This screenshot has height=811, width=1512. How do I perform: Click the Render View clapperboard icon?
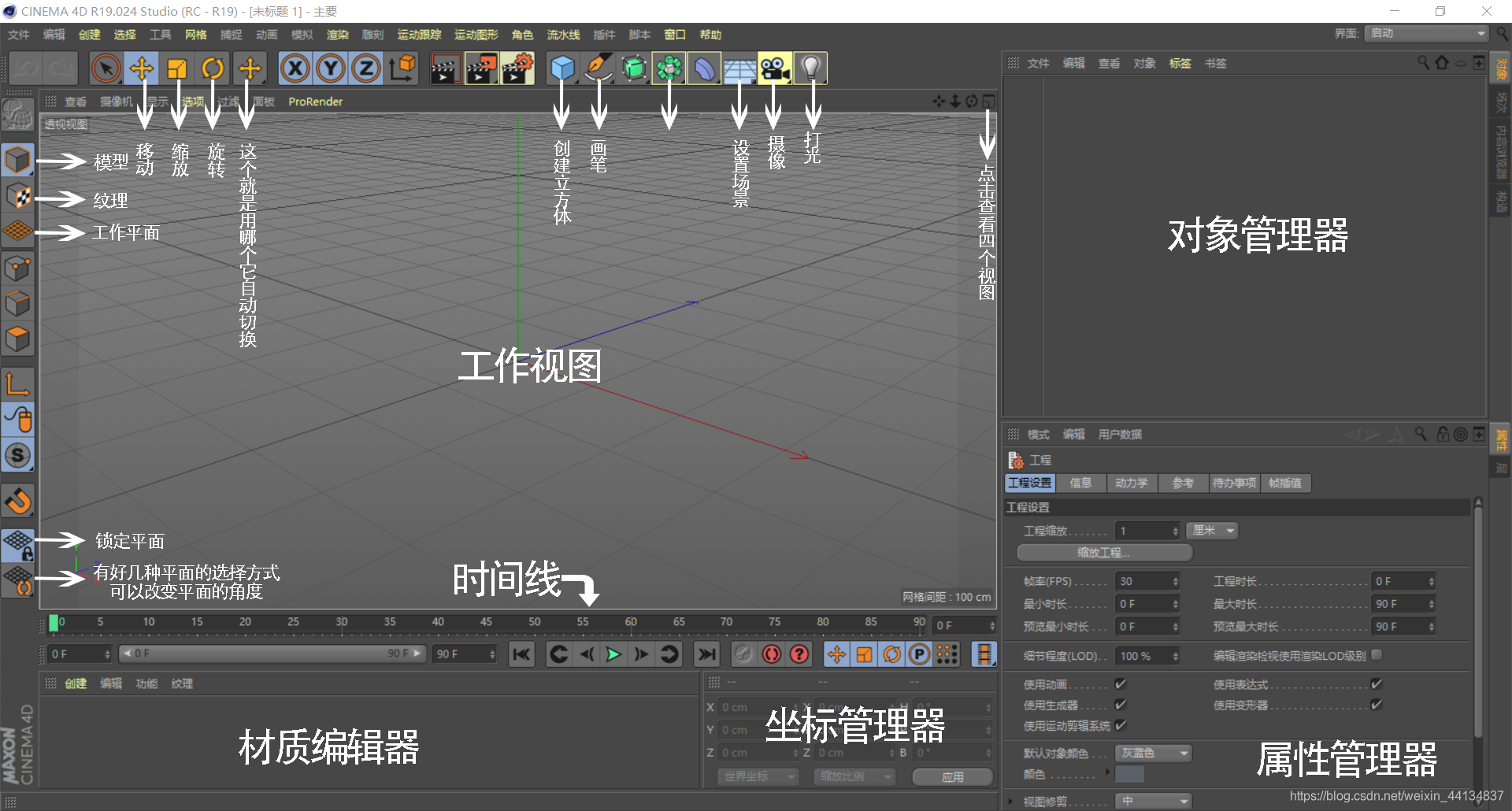coord(446,69)
